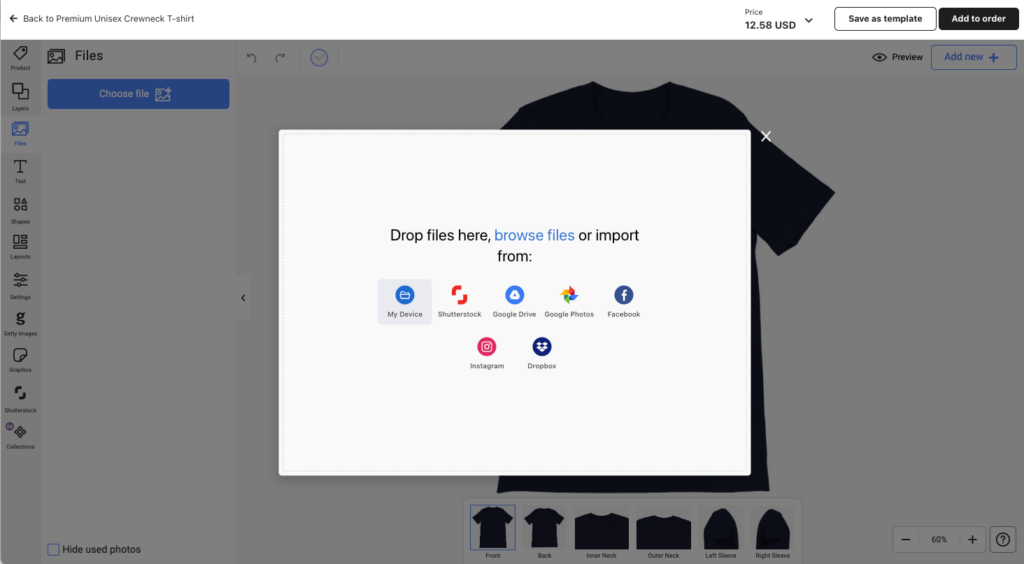
Task: Import from Google Drive
Action: coord(514,295)
